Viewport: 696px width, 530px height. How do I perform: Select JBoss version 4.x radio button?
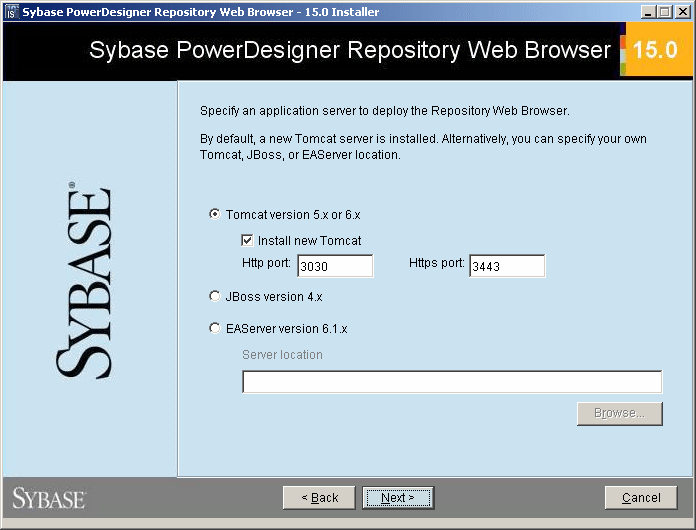coord(215,296)
